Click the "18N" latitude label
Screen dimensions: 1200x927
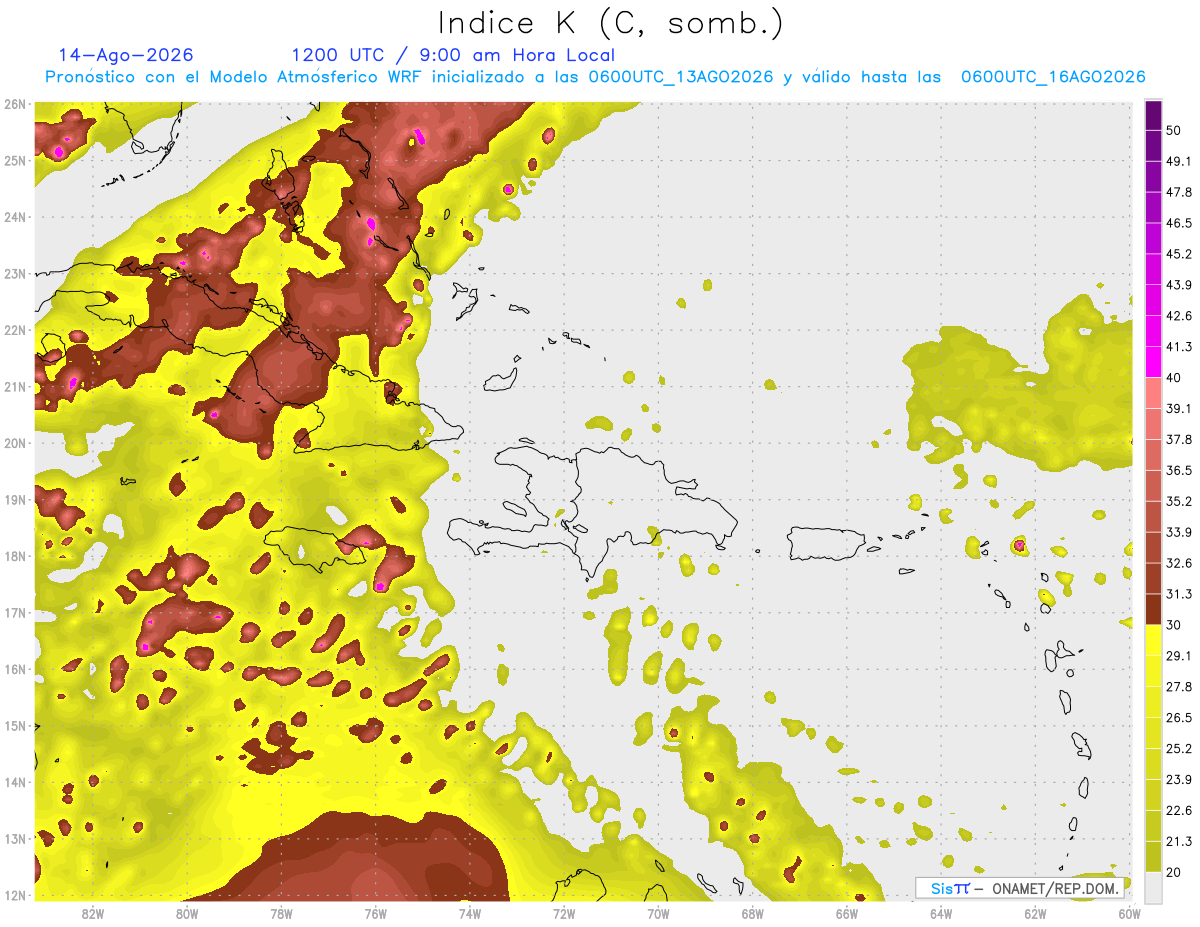[15, 556]
